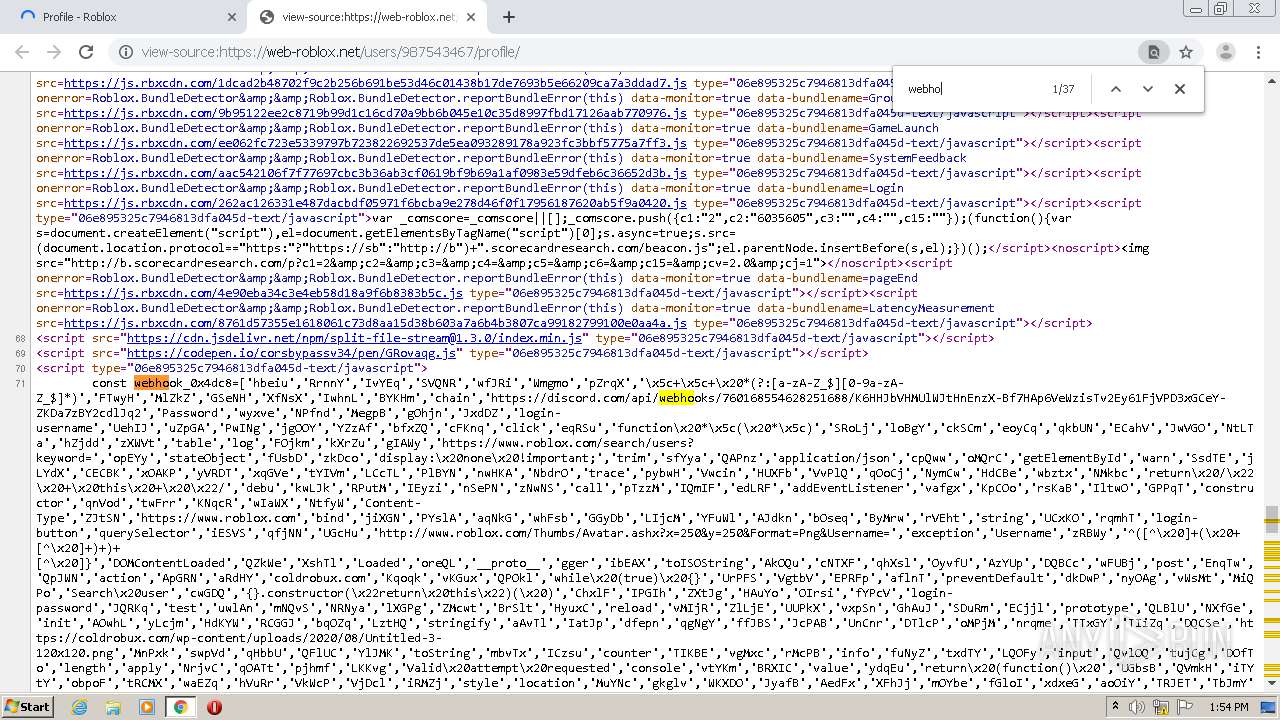Jump to next find match

(1148, 89)
